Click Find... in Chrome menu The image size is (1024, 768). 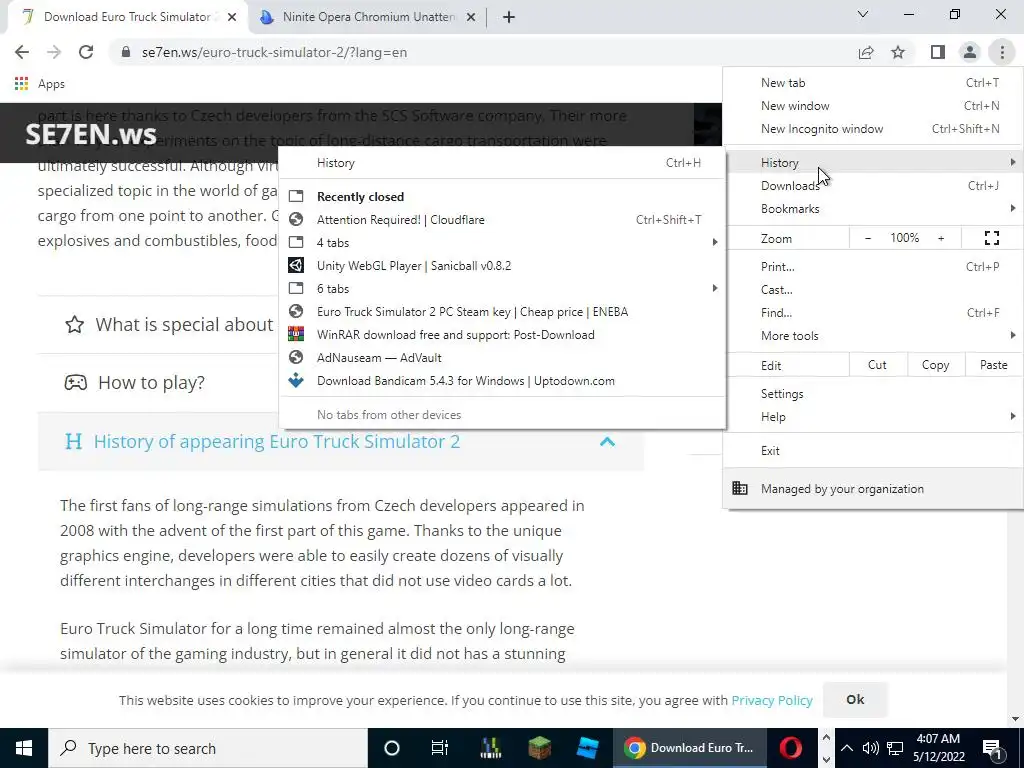[x=873, y=313]
